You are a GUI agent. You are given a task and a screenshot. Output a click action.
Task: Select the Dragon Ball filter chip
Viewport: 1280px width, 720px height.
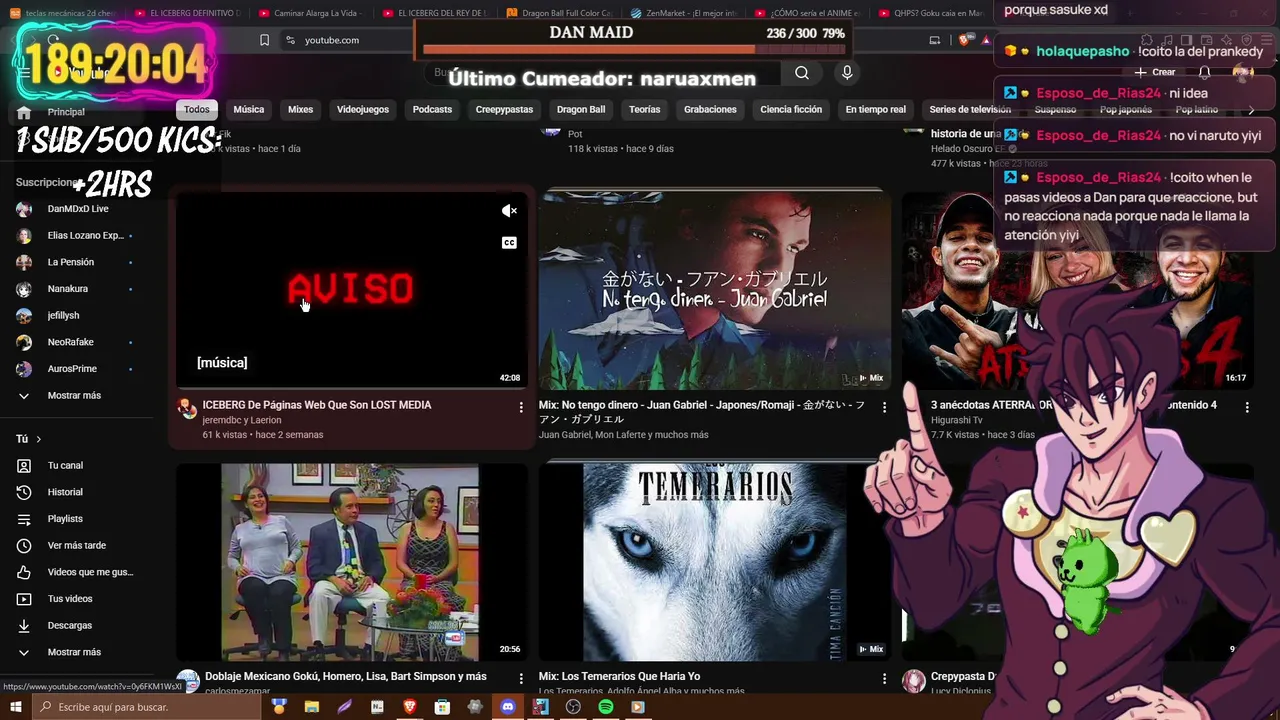(581, 110)
